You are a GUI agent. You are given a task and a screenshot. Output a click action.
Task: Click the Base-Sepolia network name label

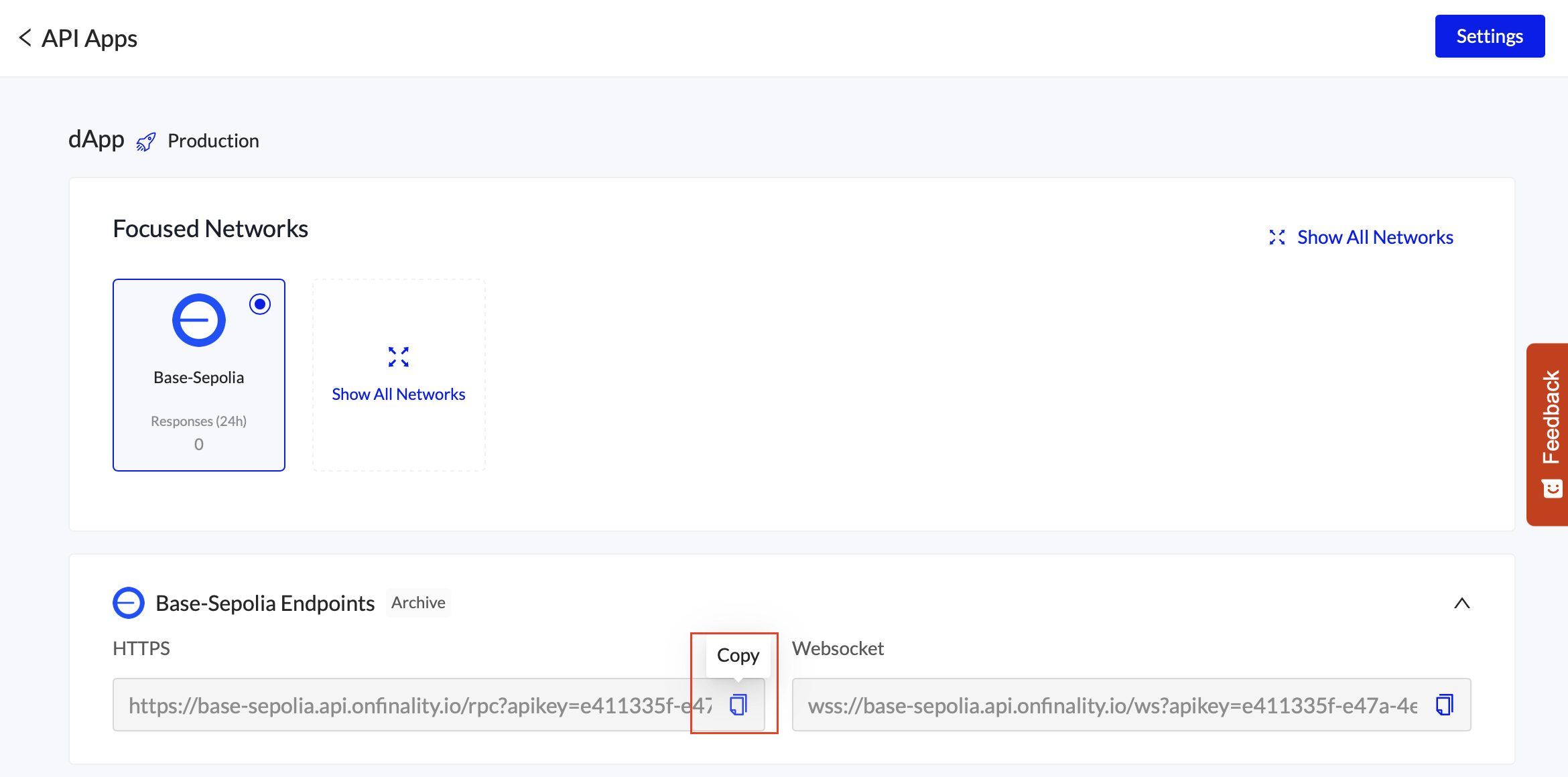coord(199,378)
